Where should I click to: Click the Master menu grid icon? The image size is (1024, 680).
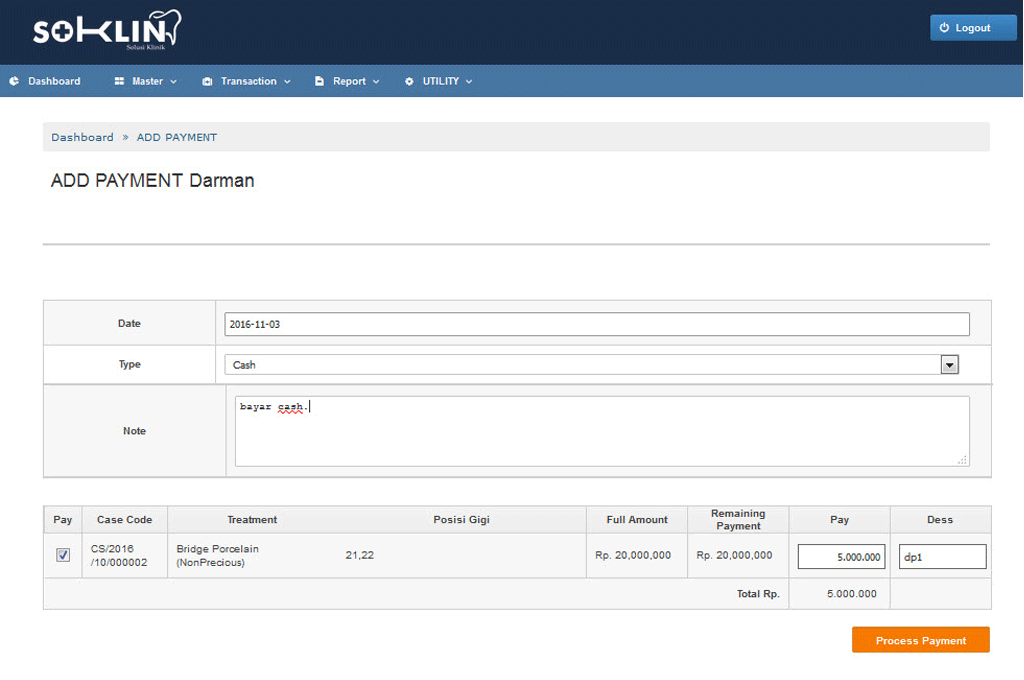[119, 81]
